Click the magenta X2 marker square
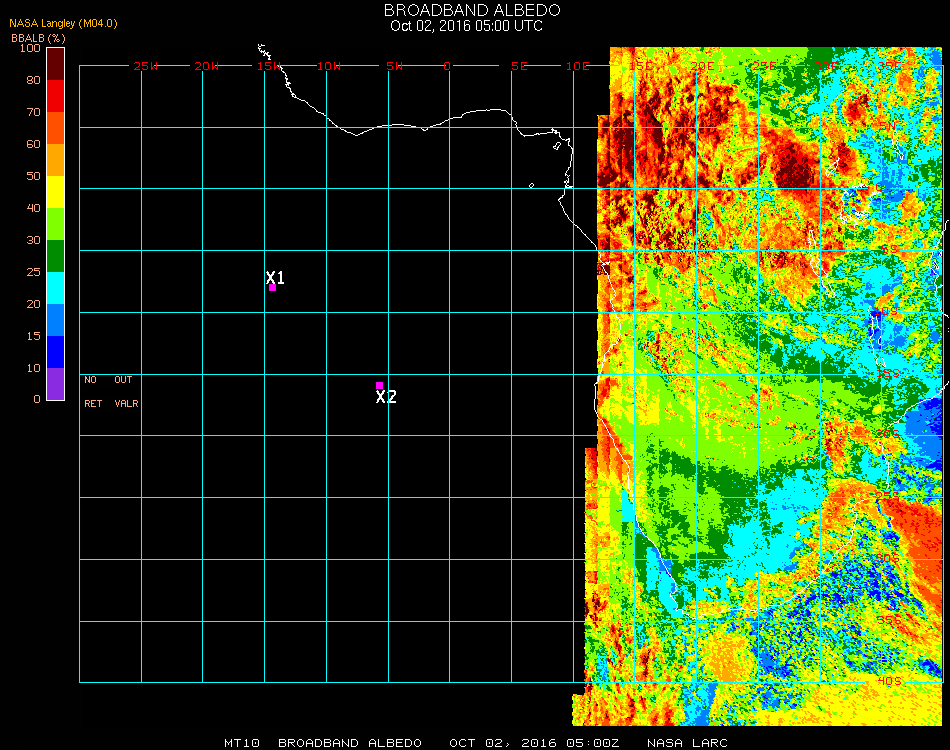 pos(379,385)
